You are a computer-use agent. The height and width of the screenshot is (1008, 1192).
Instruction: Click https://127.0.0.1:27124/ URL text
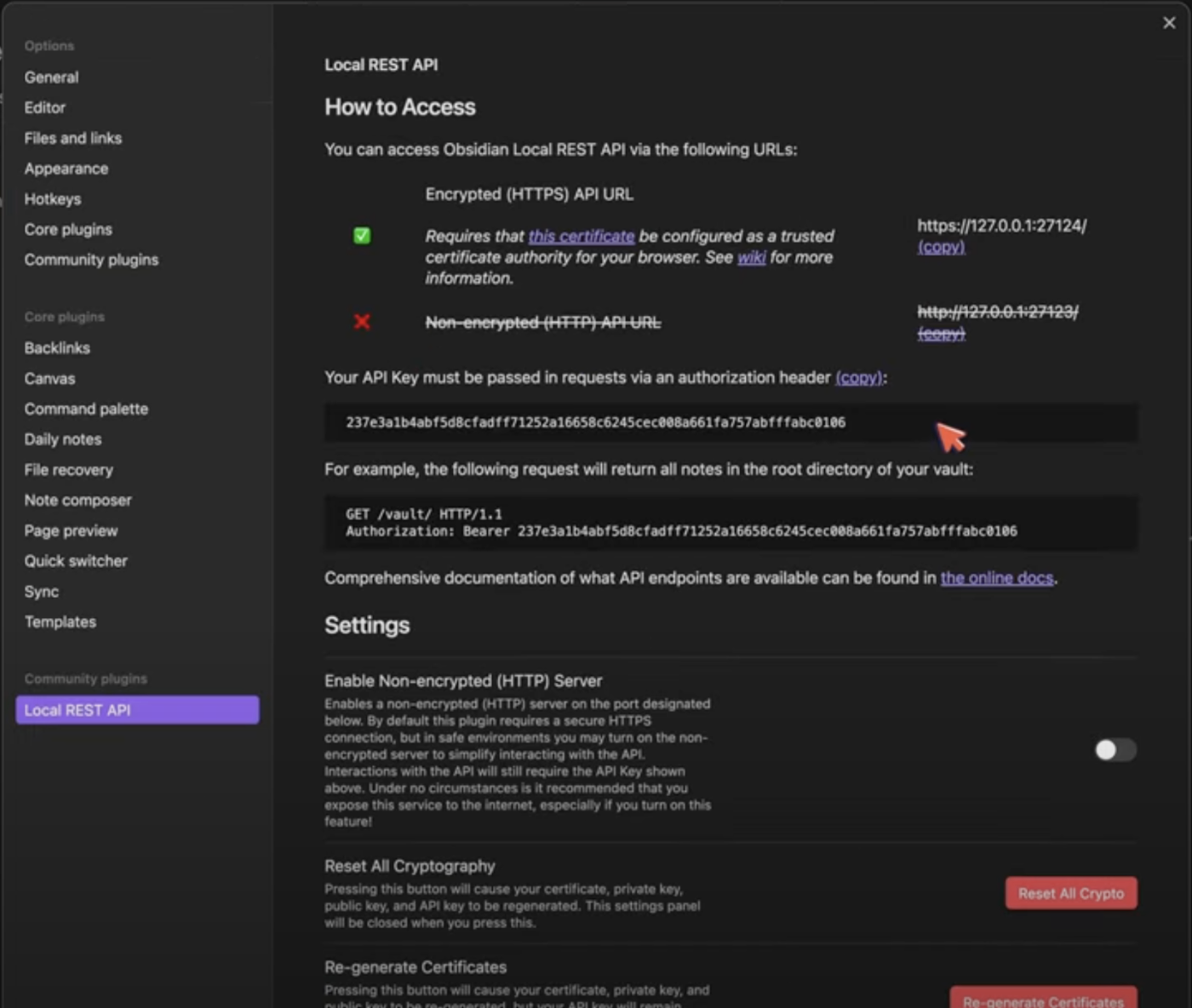pyautogui.click(x=1001, y=226)
